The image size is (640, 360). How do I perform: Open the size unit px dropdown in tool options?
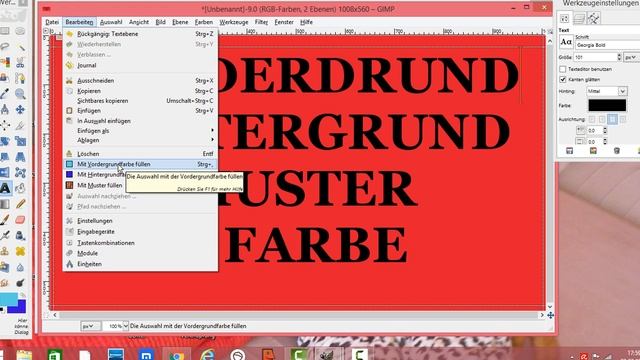tap(631, 57)
